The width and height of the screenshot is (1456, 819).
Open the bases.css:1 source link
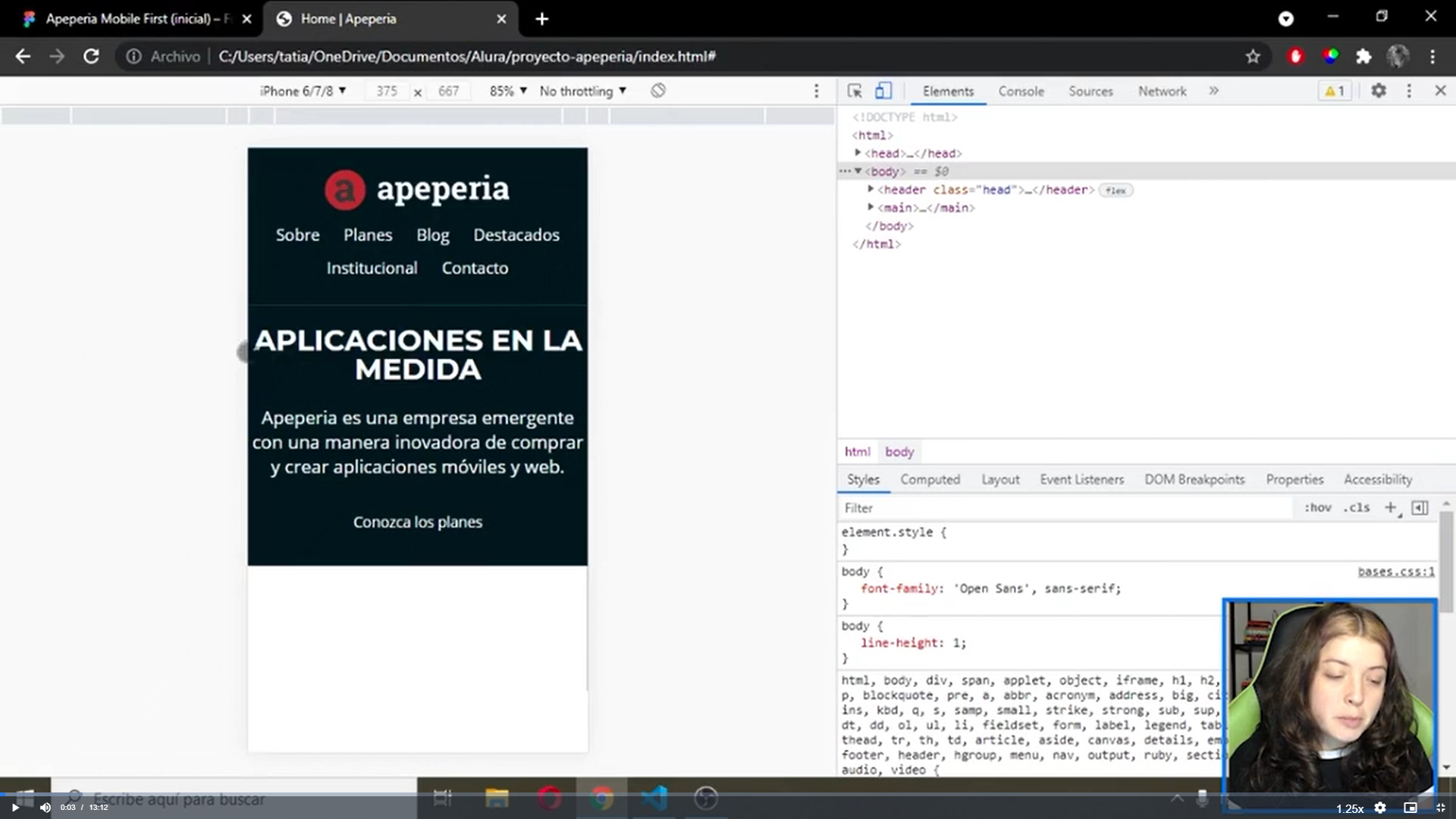(x=1395, y=572)
